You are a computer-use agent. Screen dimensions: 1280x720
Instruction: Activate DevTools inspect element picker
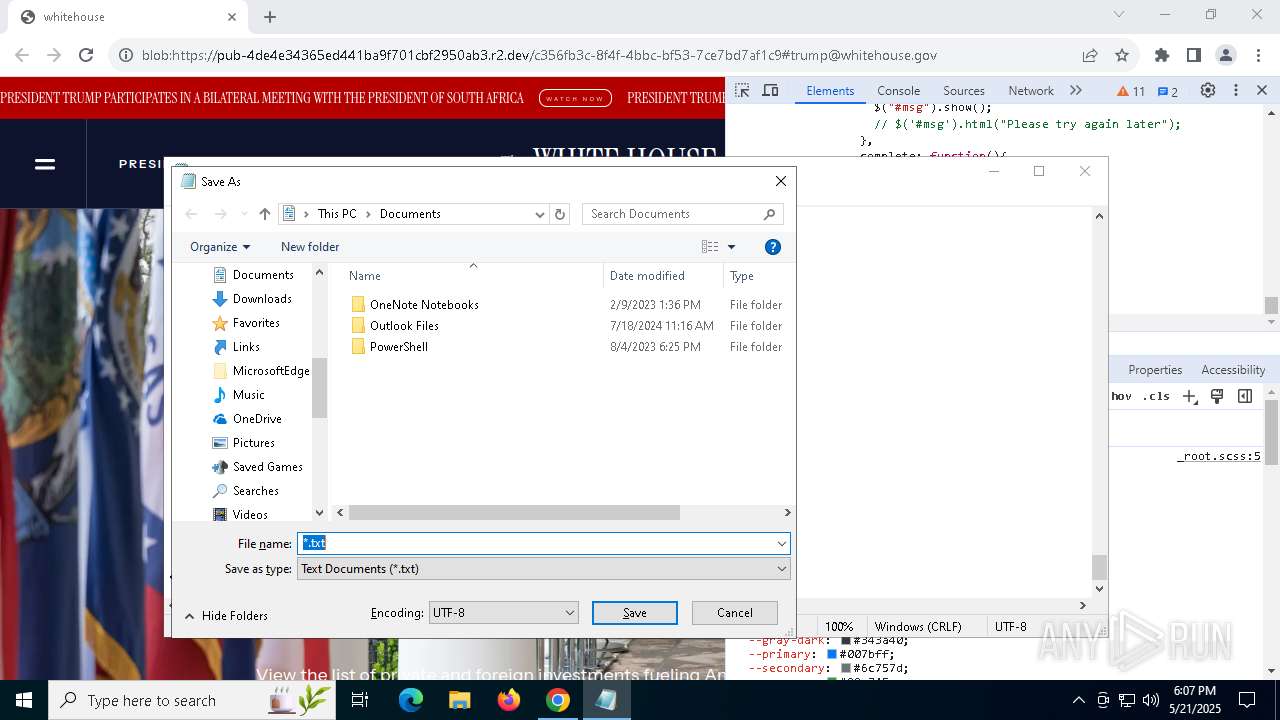(742, 91)
